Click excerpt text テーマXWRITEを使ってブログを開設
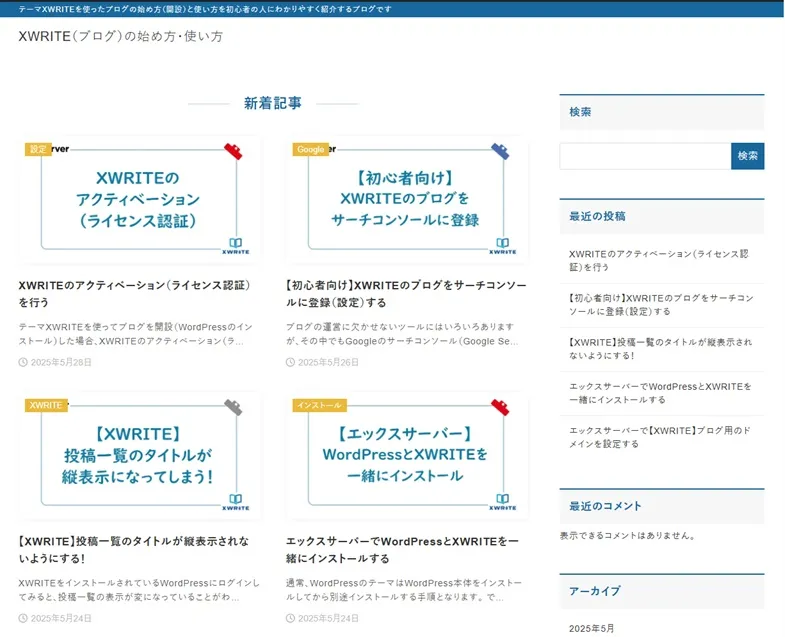The image size is (785, 637). [136, 334]
